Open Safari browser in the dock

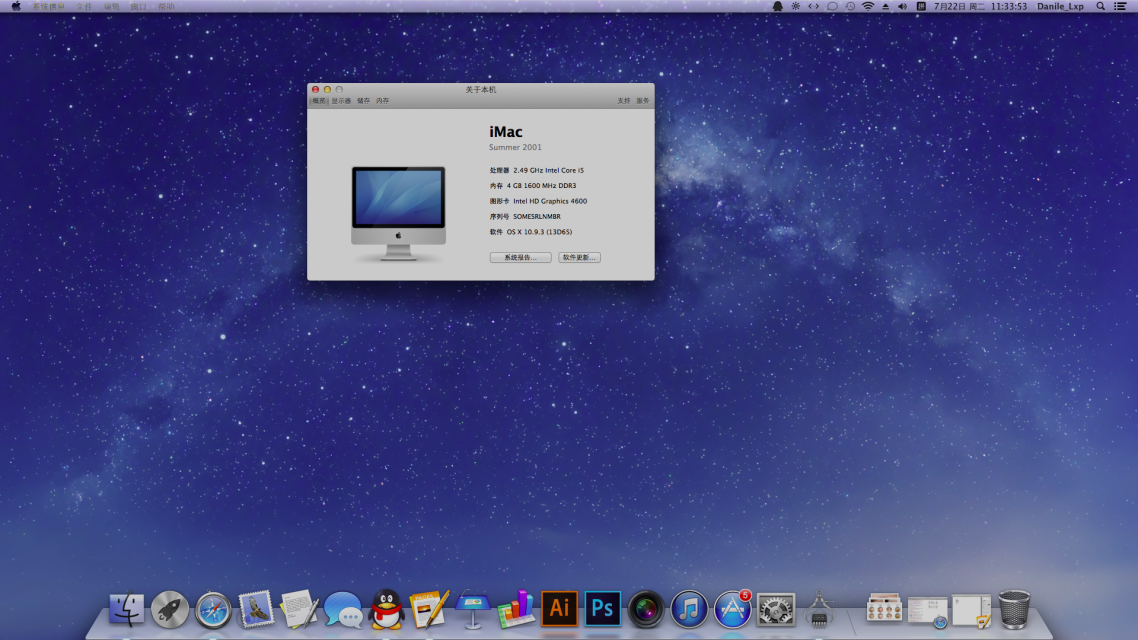[213, 609]
